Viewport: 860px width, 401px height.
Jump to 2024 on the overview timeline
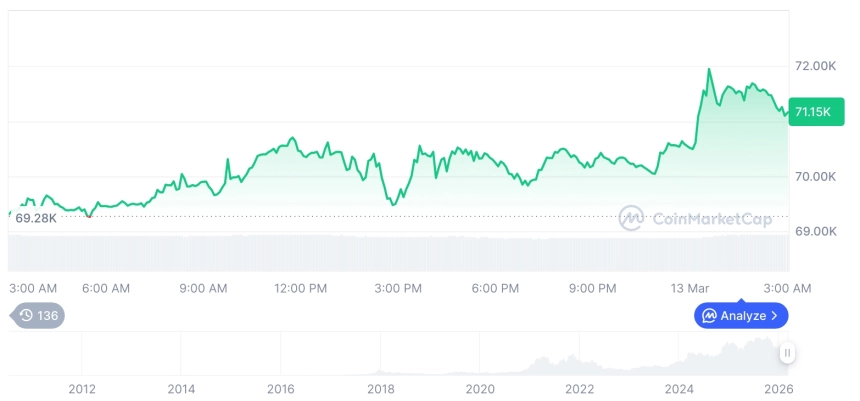[x=679, y=389]
